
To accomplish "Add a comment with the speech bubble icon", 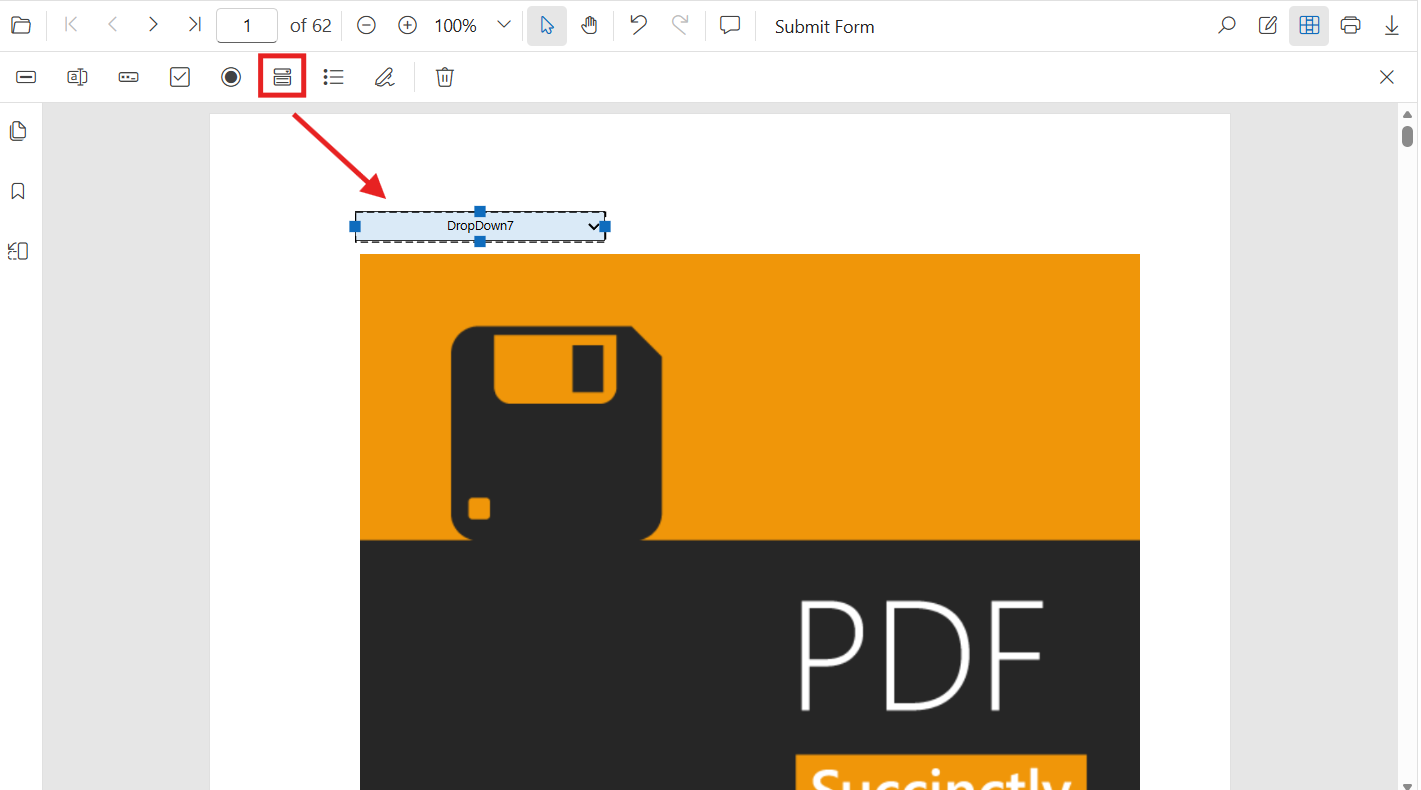I will tap(730, 26).
